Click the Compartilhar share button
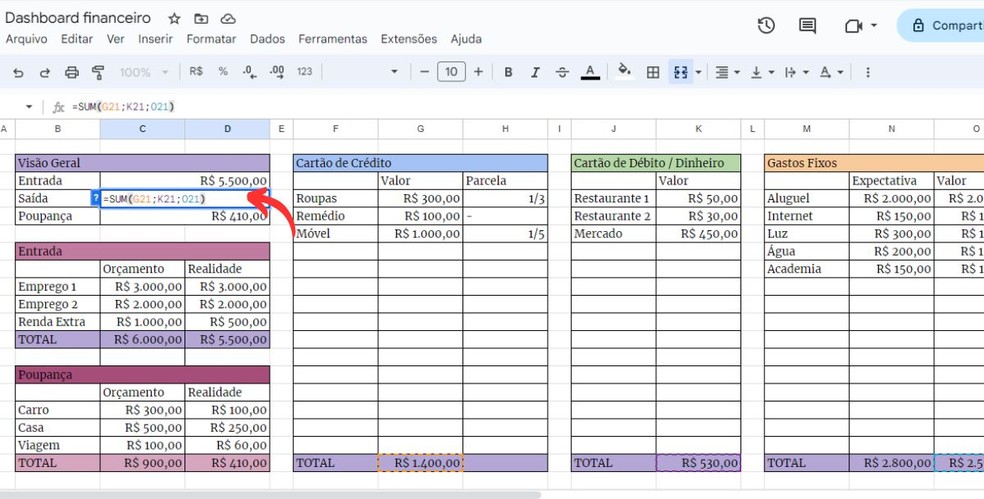This screenshot has height=499, width=984. (x=941, y=26)
